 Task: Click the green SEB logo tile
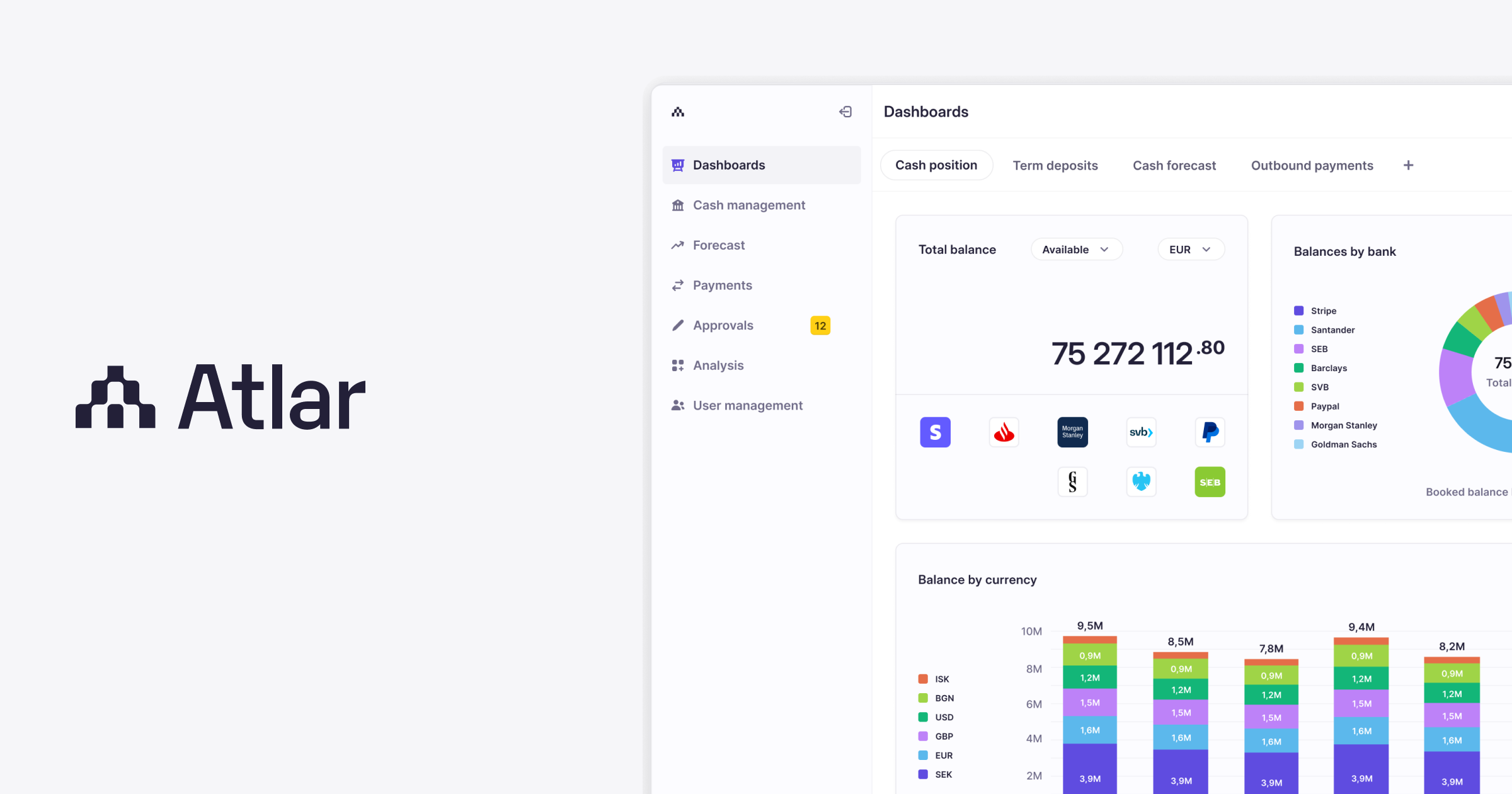click(x=1210, y=482)
